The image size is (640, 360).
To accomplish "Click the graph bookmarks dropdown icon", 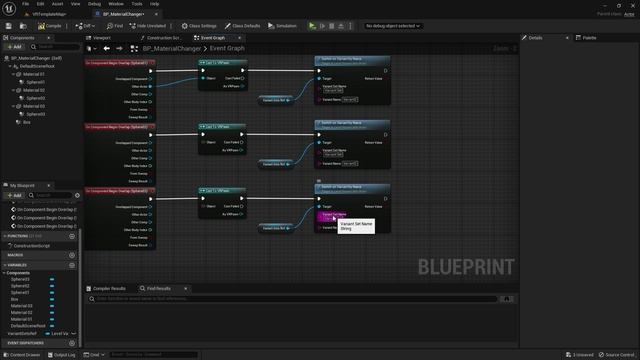I will pos(91,49).
